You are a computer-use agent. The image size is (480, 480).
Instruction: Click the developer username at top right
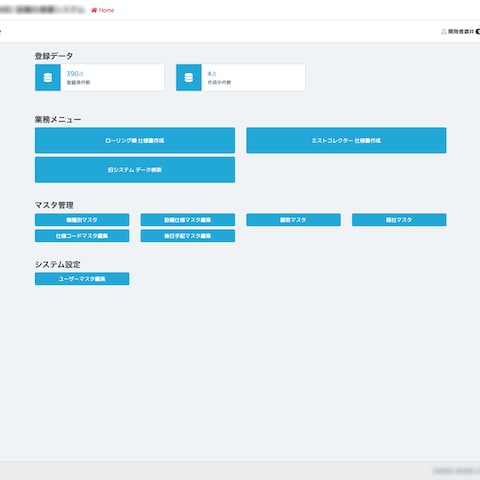461,32
